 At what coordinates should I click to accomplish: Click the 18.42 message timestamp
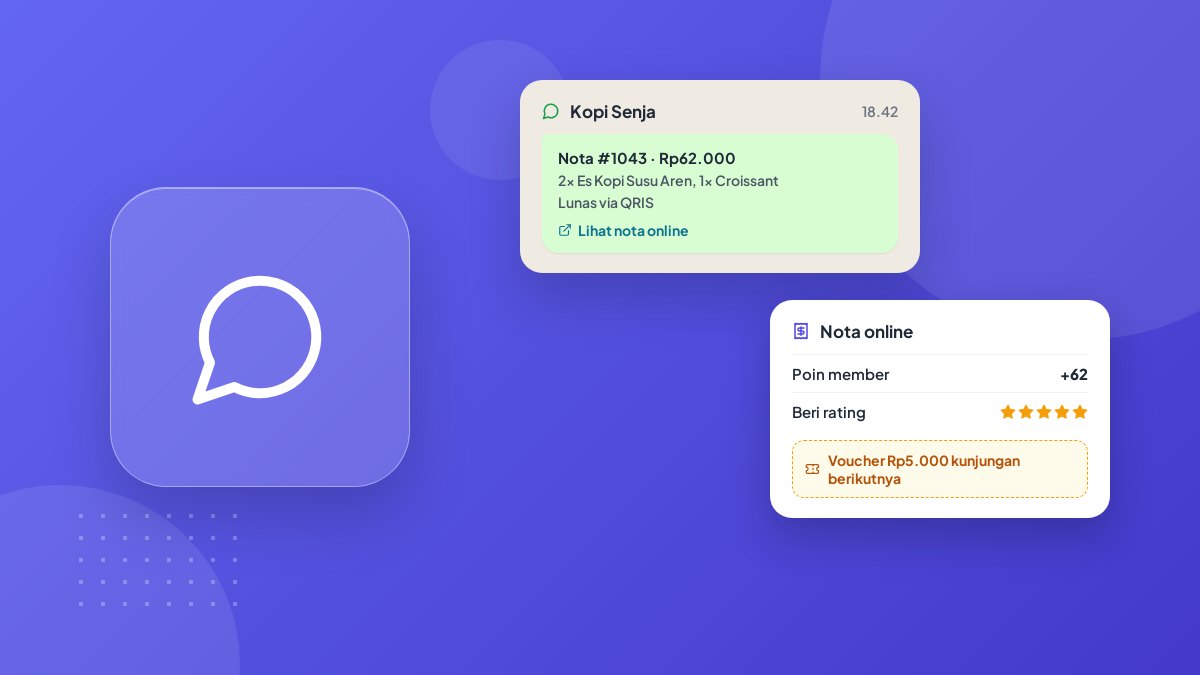pyautogui.click(x=880, y=112)
